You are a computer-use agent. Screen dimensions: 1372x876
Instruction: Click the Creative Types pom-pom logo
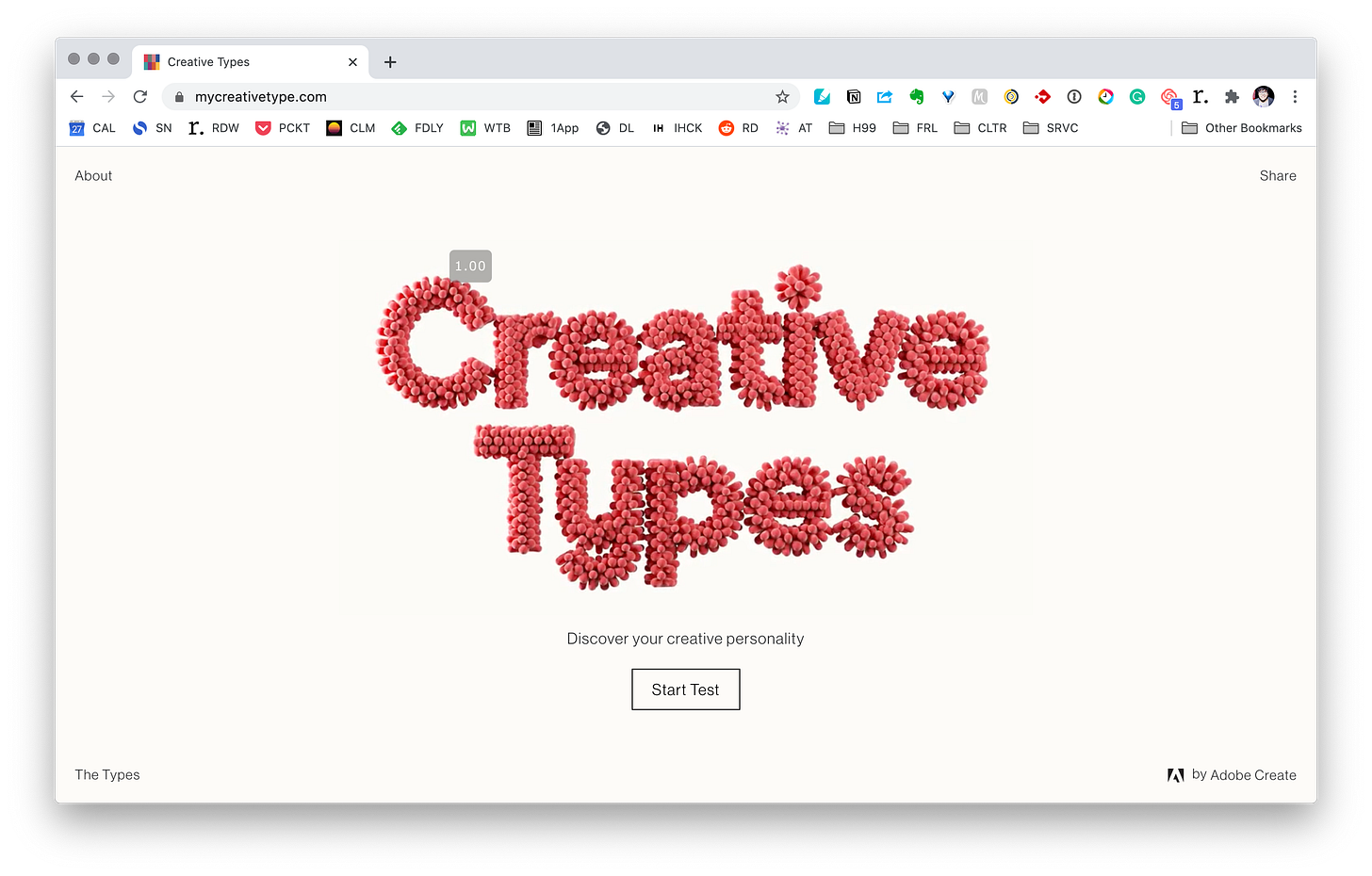[684, 427]
